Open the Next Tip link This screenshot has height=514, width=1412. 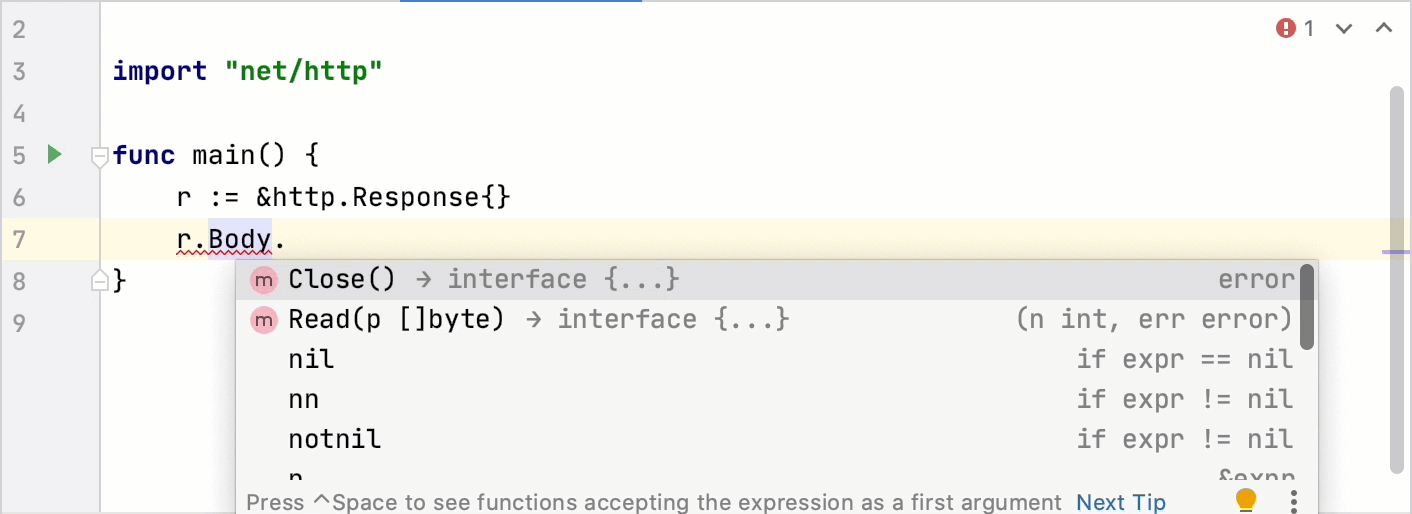pyautogui.click(x=1121, y=502)
